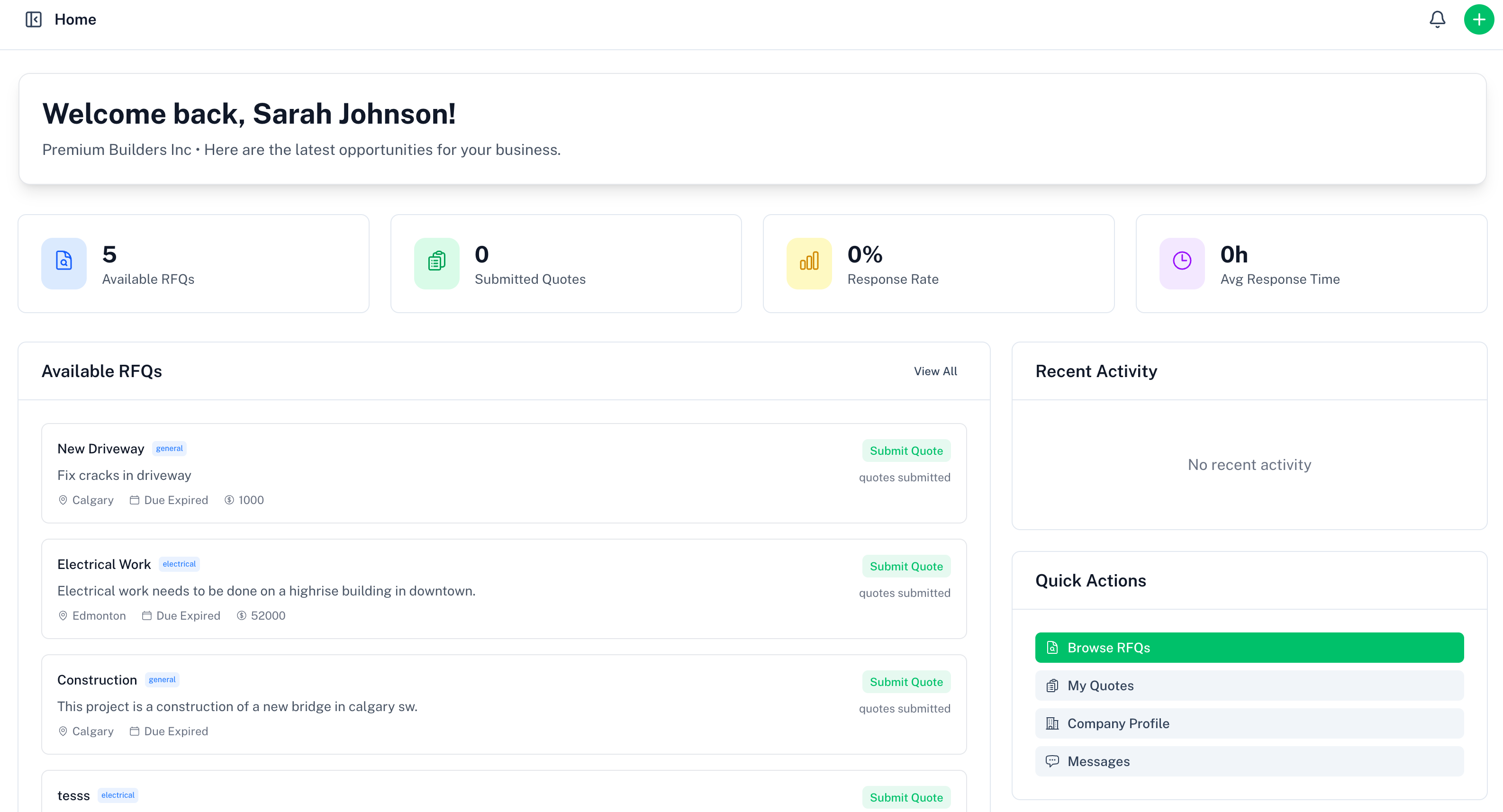The image size is (1503, 812).
Task: Click the green plus add button
Action: [1478, 19]
